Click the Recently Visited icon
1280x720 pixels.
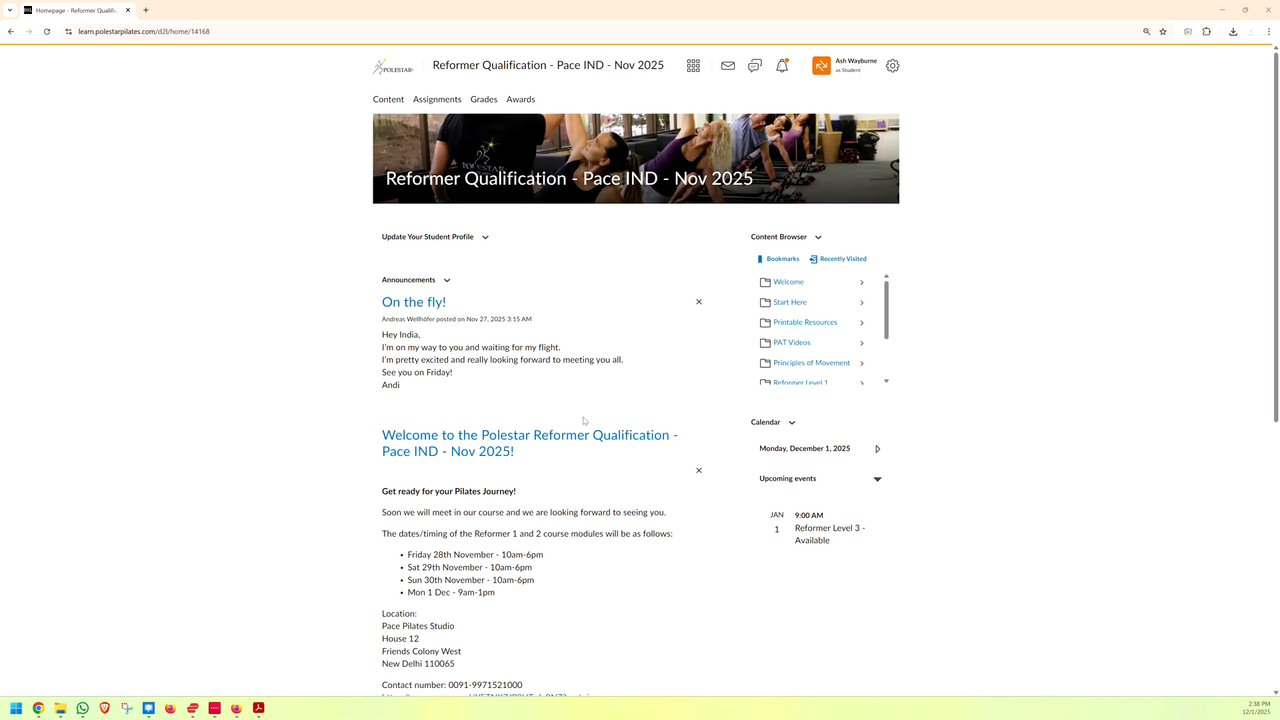813,259
